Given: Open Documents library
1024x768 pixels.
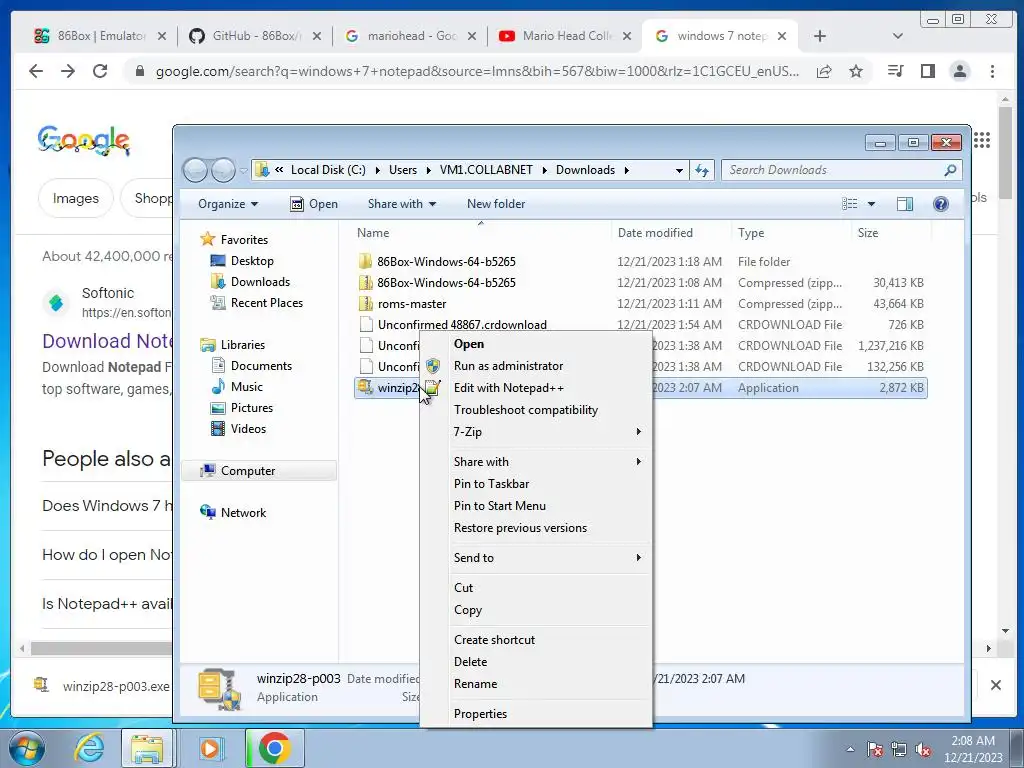Looking at the screenshot, I should click(x=261, y=366).
